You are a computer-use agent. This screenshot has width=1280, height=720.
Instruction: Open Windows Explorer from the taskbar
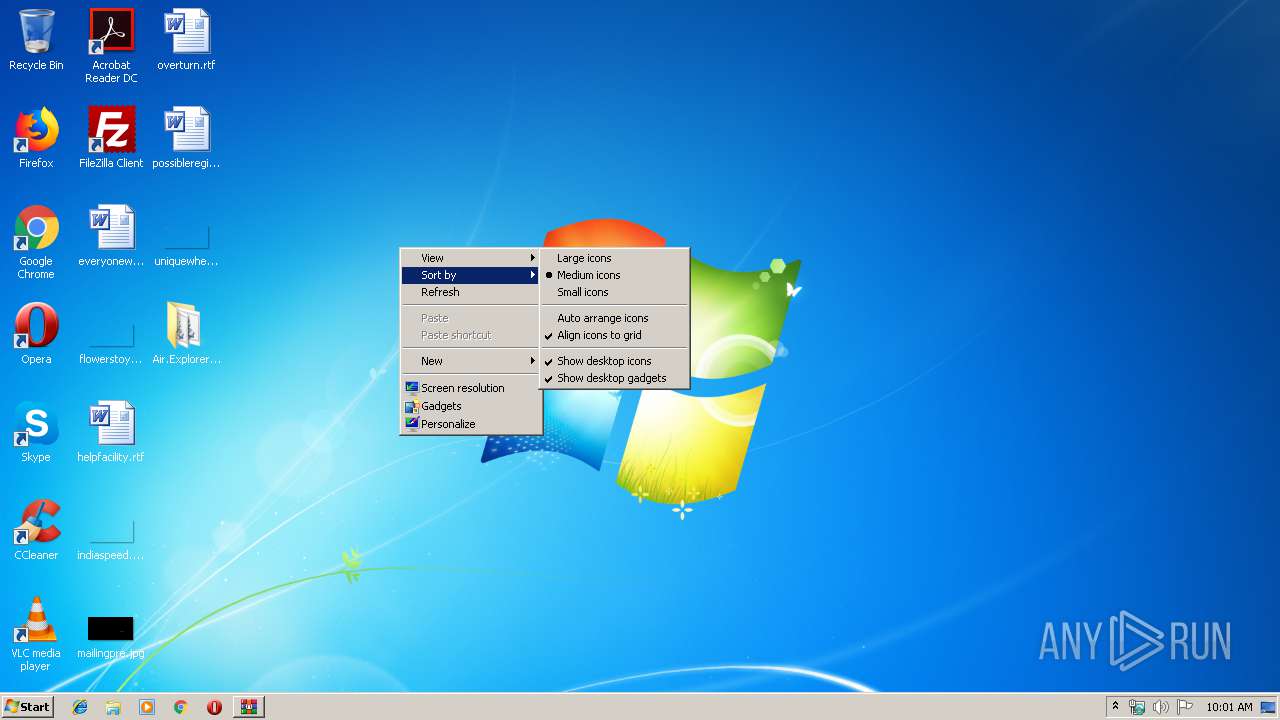[x=113, y=707]
